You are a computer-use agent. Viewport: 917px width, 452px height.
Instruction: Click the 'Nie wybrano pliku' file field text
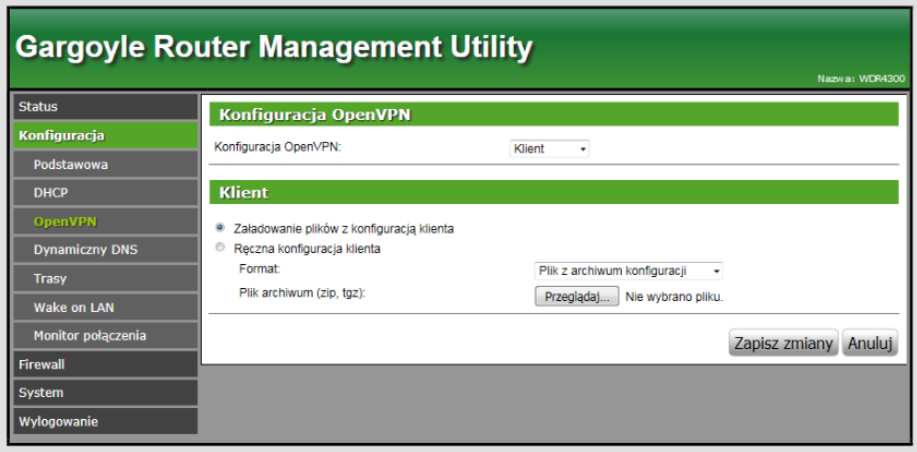point(674,297)
